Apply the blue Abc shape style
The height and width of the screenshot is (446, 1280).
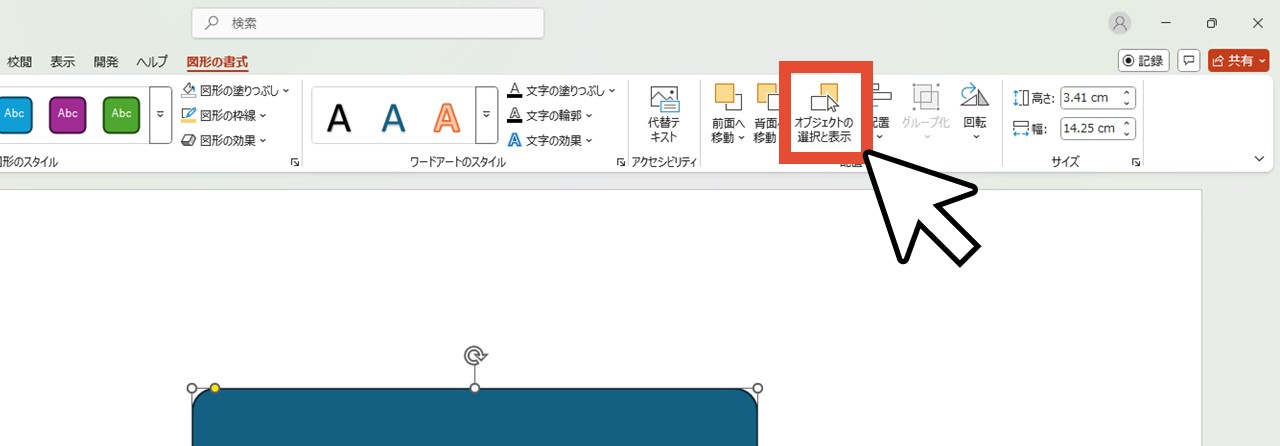(15, 114)
